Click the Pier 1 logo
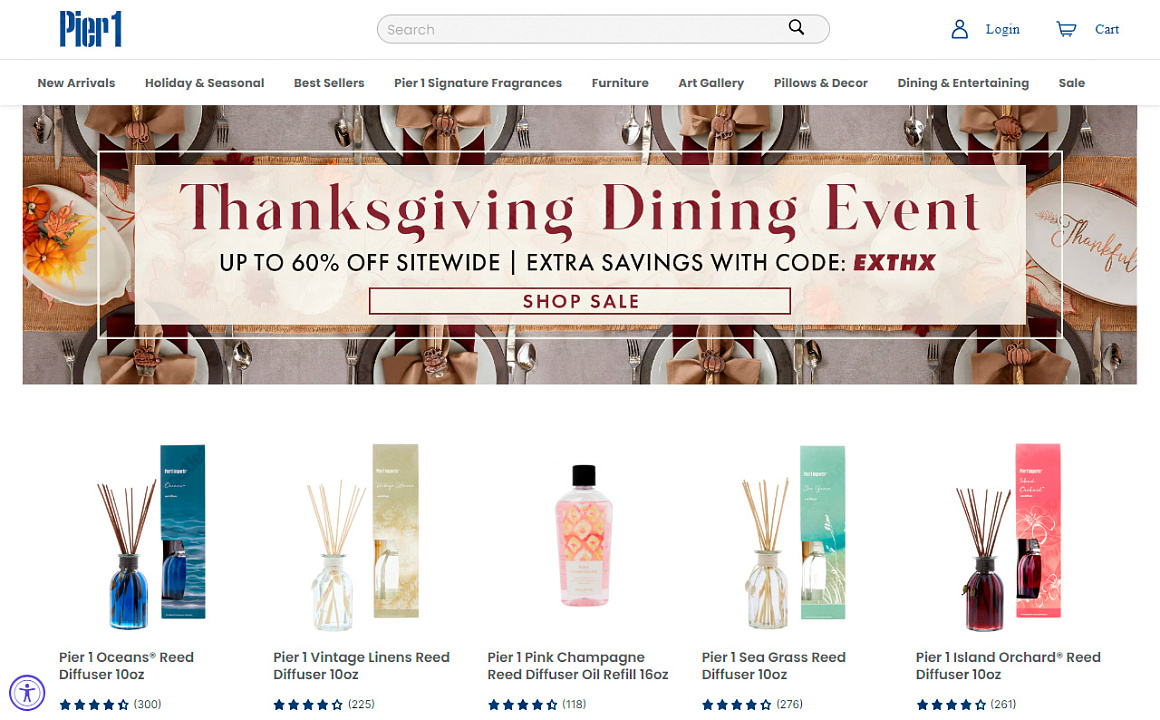The width and height of the screenshot is (1160, 720). (91, 29)
